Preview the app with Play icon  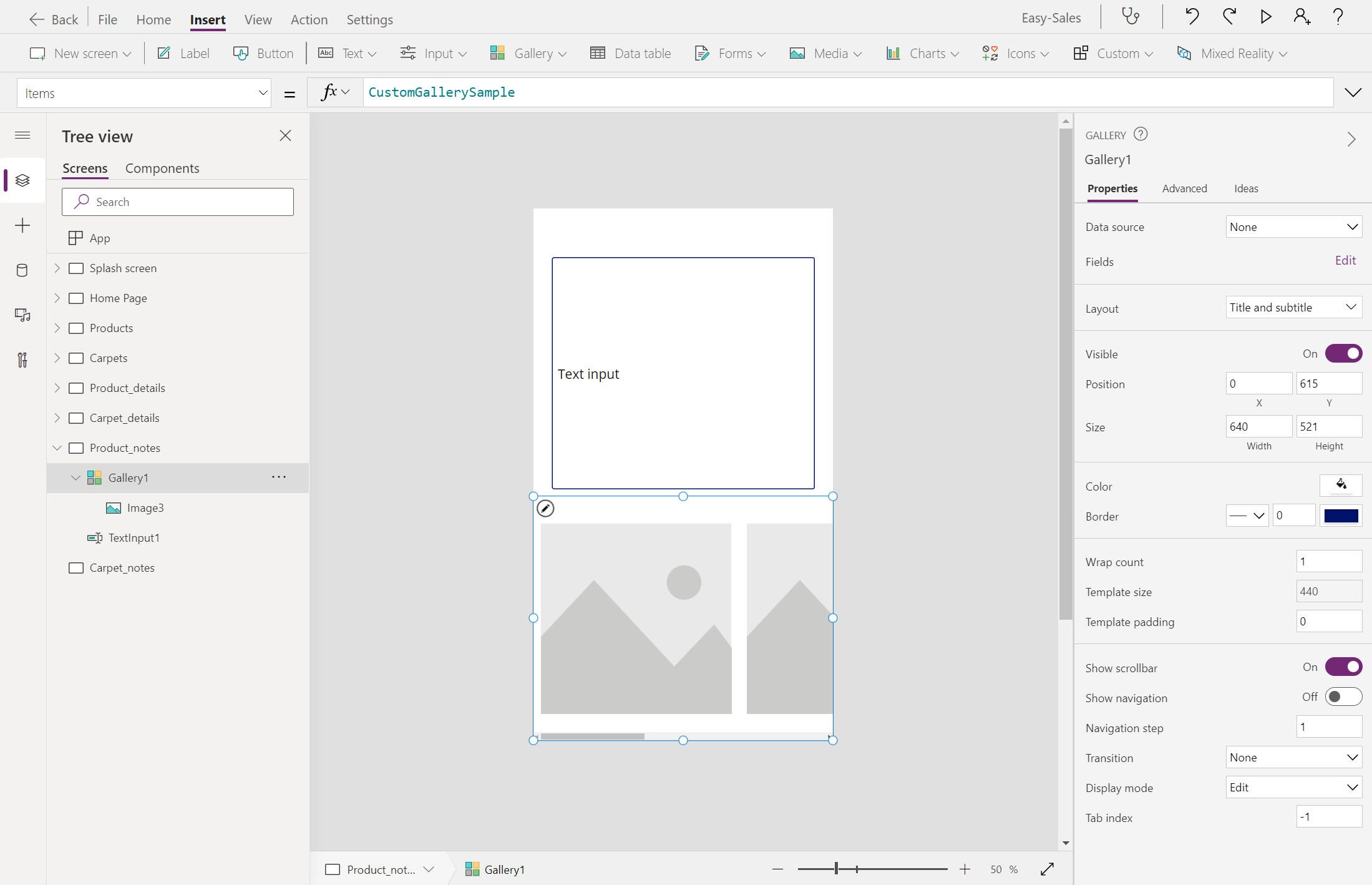1265,17
